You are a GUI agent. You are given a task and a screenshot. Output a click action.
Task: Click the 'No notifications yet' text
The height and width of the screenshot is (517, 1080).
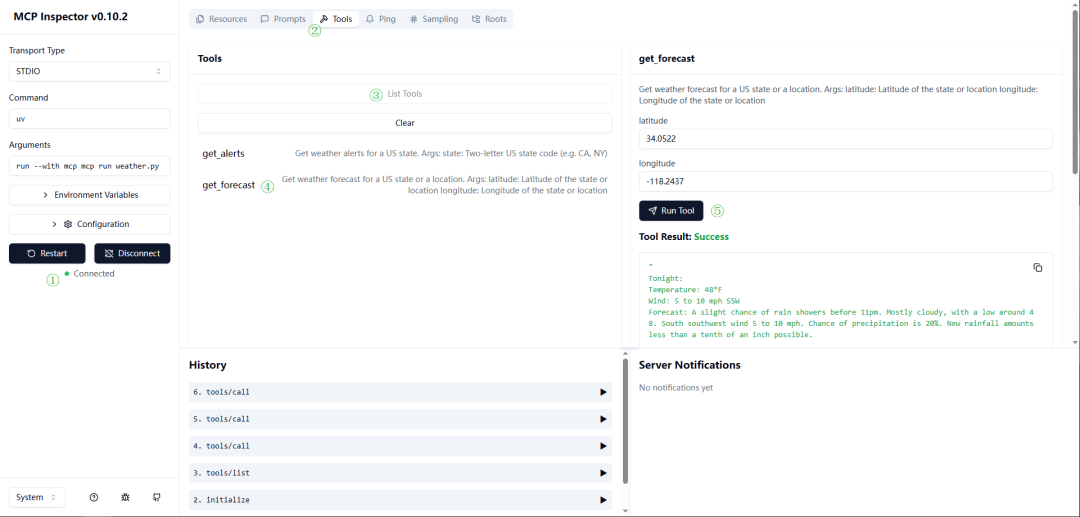(676, 388)
